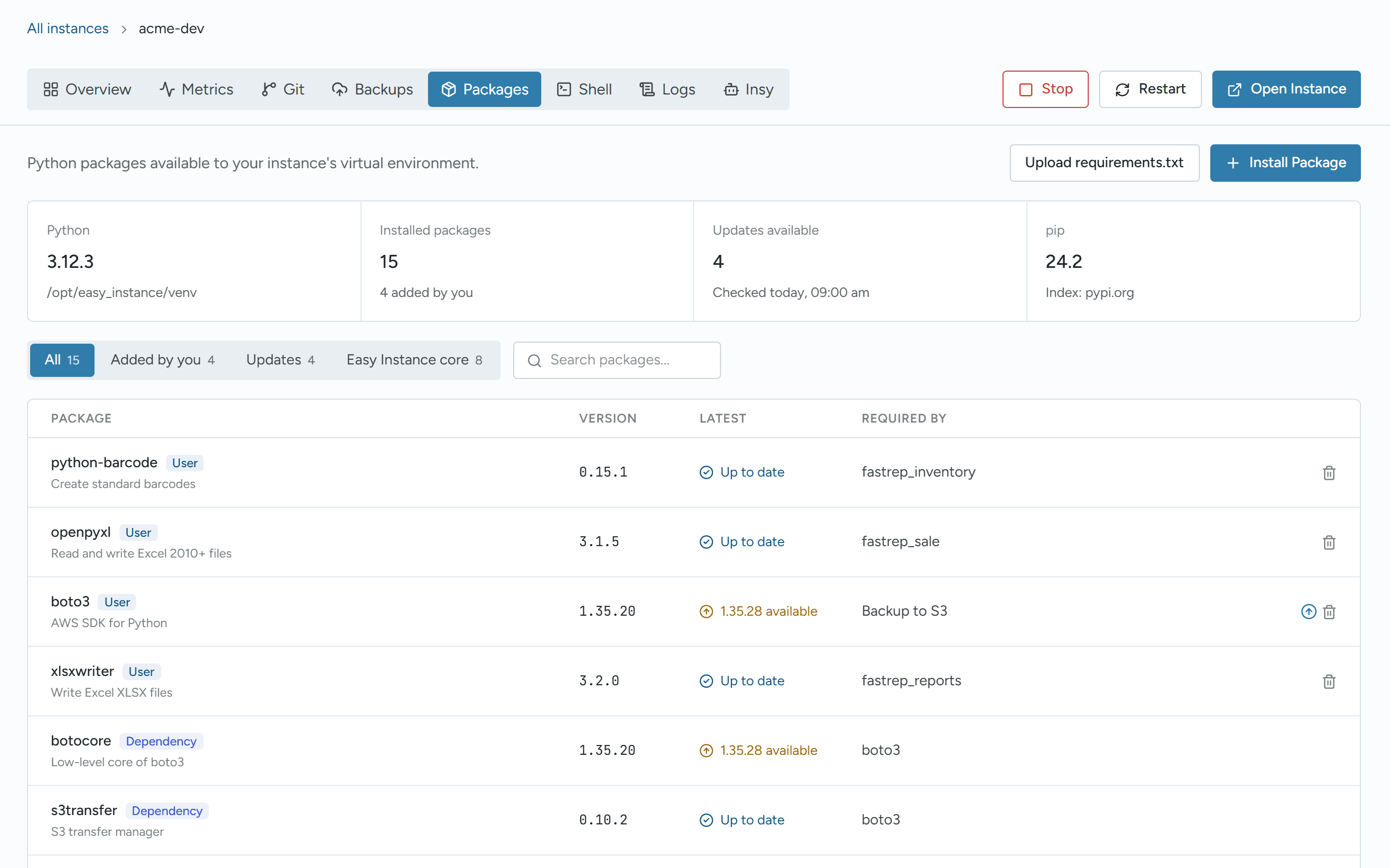
Task: Click the magnifier icon in package search
Action: [534, 360]
